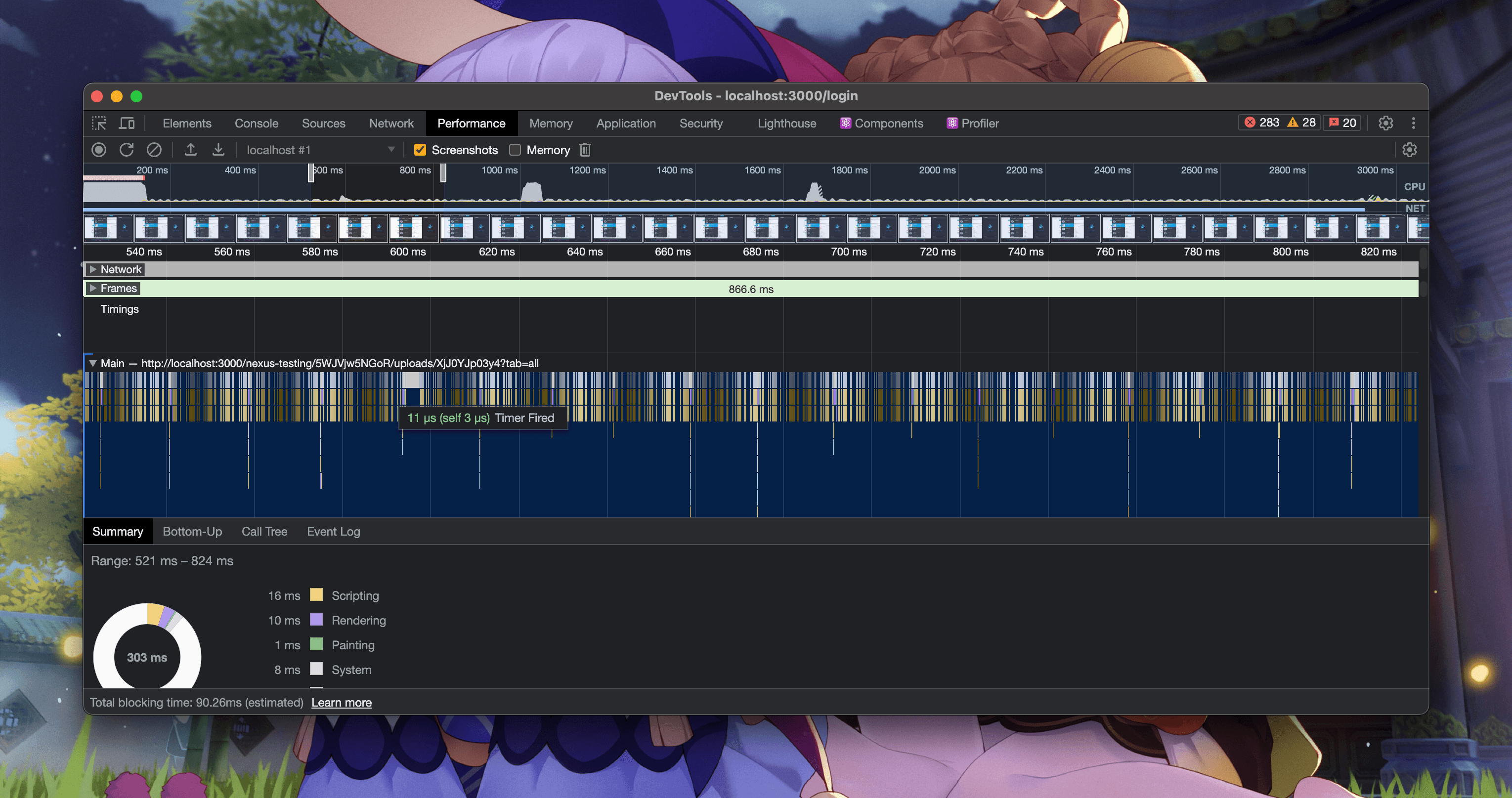Select the Summary tab
This screenshot has width=1512, height=798.
click(x=118, y=532)
